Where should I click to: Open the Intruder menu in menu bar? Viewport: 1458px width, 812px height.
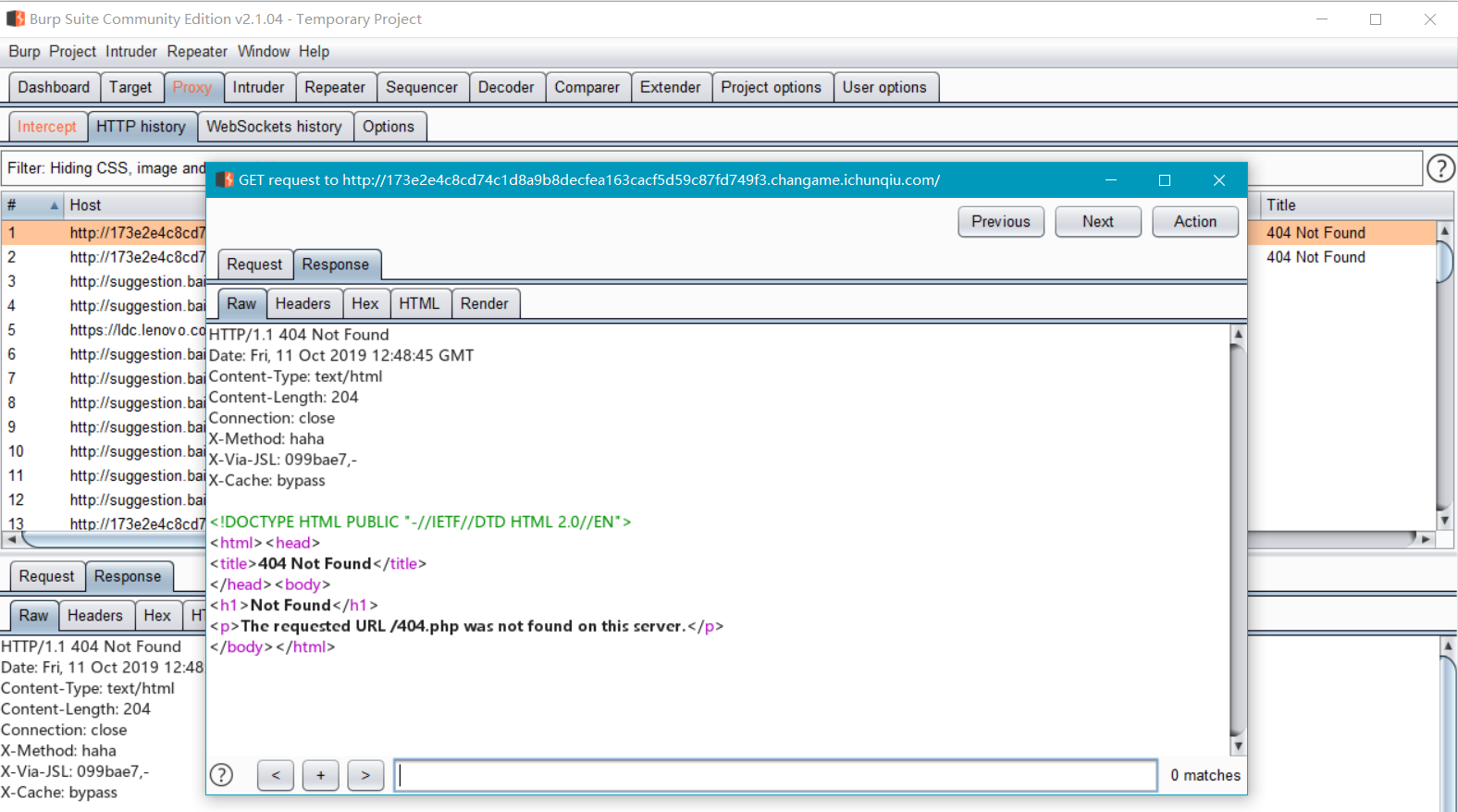point(131,52)
